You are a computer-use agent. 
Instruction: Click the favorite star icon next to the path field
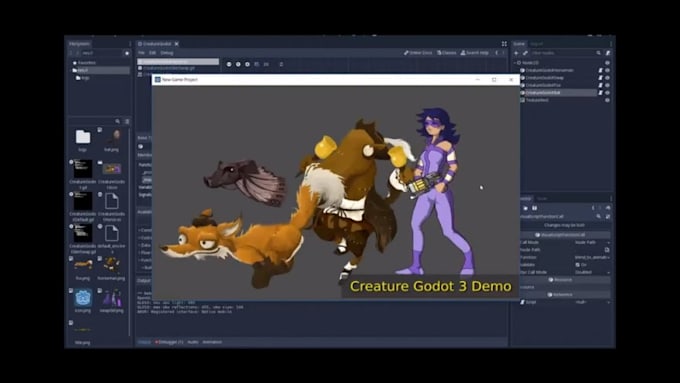coord(127,53)
